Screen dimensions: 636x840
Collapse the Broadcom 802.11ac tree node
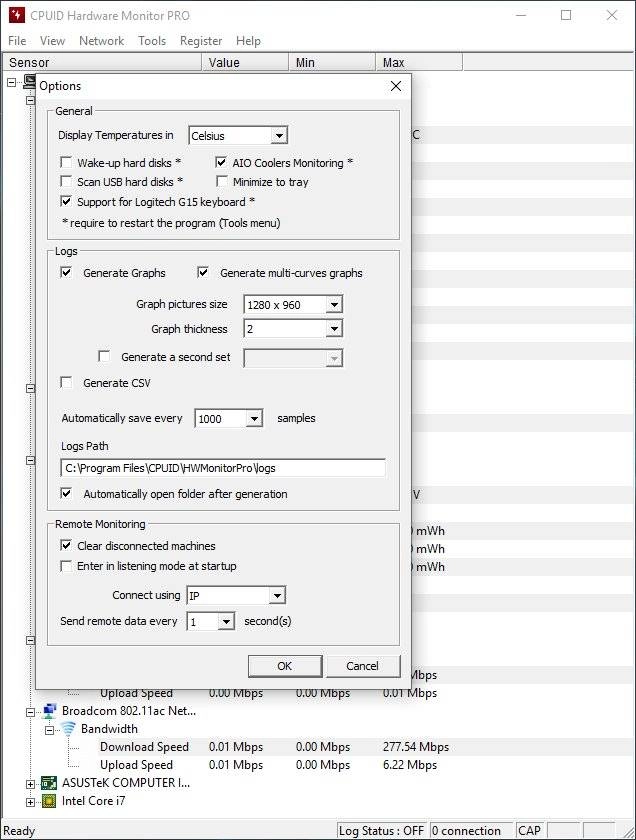coord(31,712)
